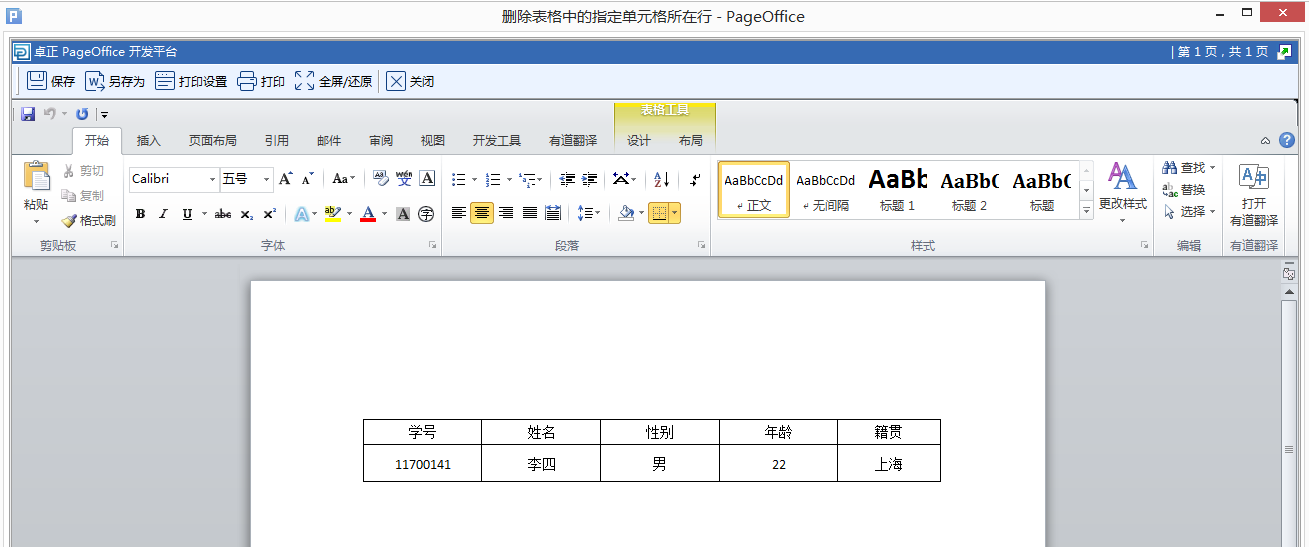The image size is (1309, 547).
Task: Expand the Calibri font name dropdown
Action: pyautogui.click(x=212, y=180)
